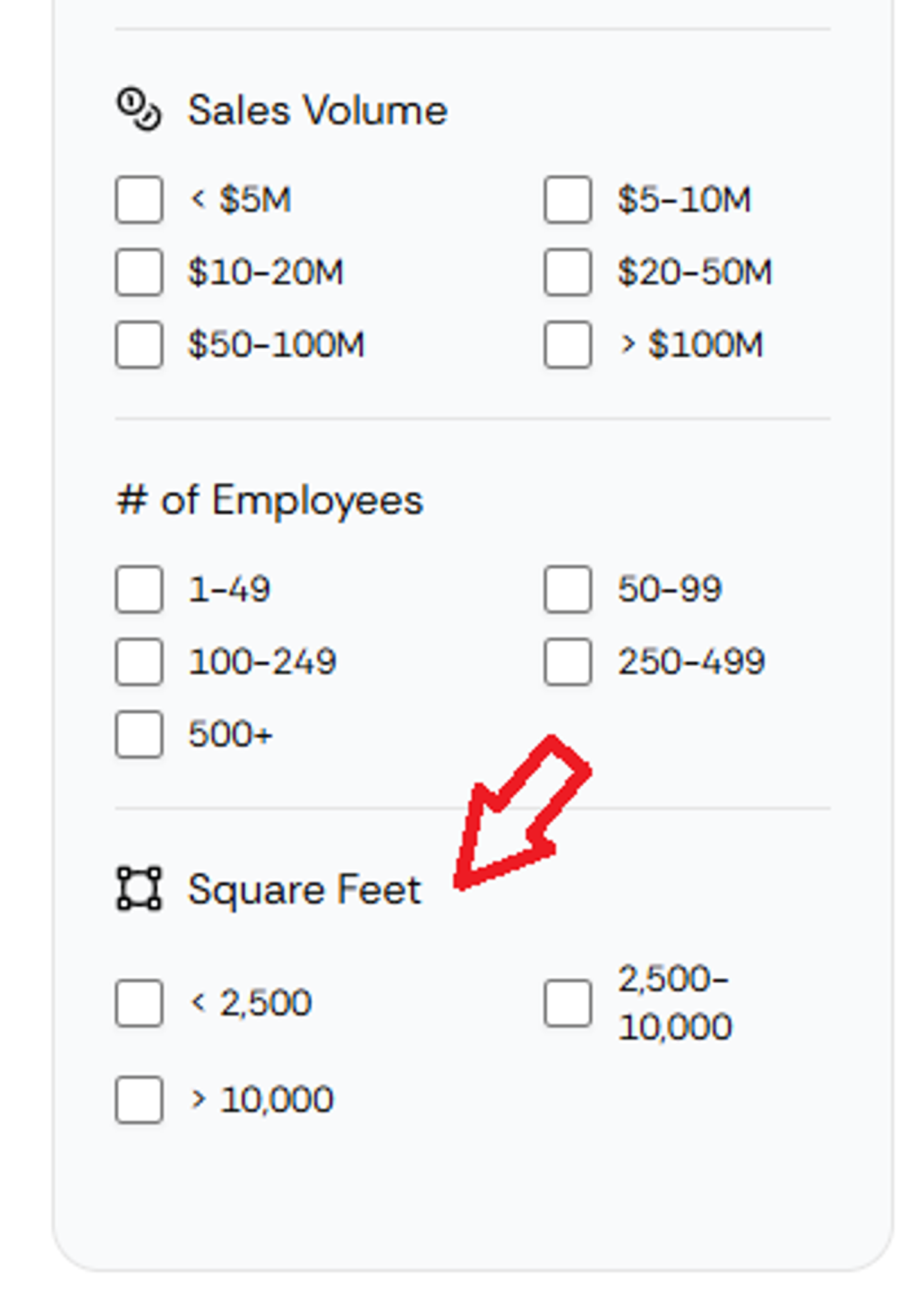The width and height of the screenshot is (924, 1305).
Task: Click the $20–50M label text
Action: [695, 272]
